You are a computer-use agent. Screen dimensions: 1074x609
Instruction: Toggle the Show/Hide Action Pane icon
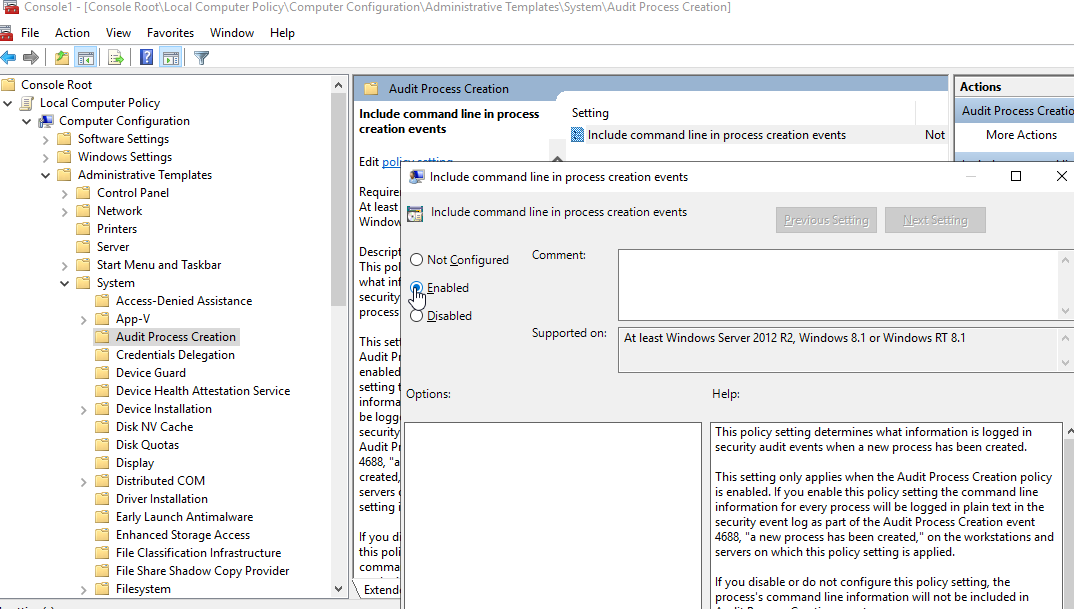(x=170, y=58)
